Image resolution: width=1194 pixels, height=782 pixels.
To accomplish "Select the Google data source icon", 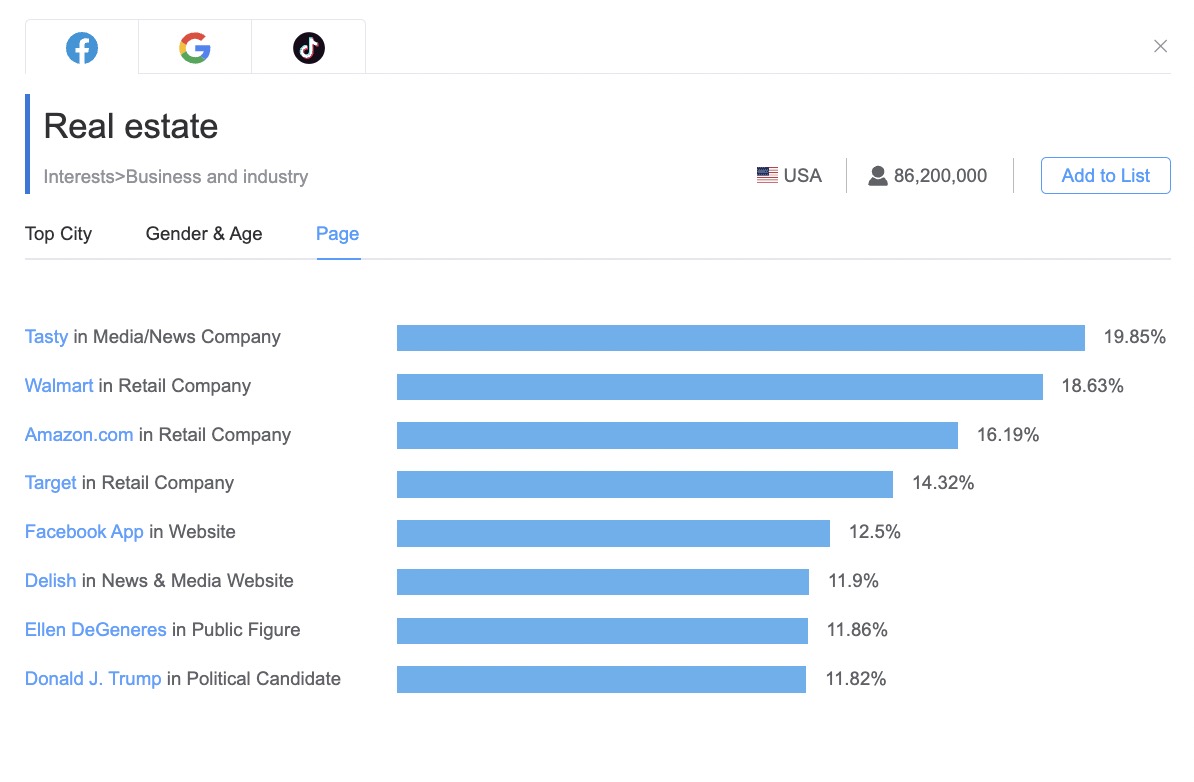I will (195, 47).
